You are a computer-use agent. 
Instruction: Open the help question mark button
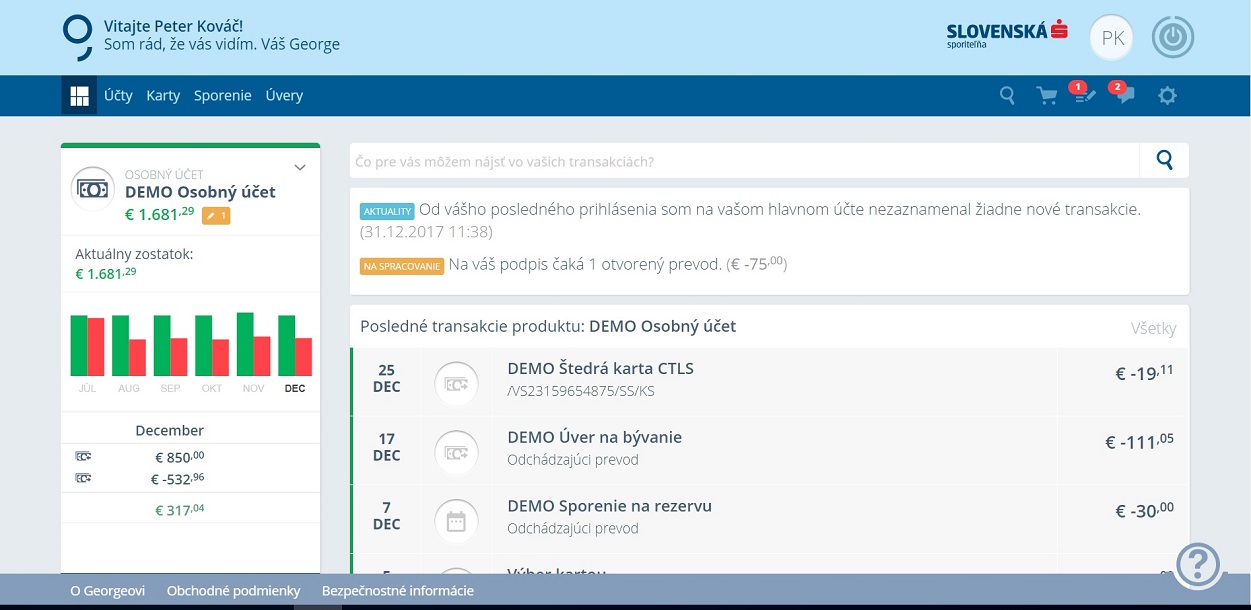pos(1199,565)
